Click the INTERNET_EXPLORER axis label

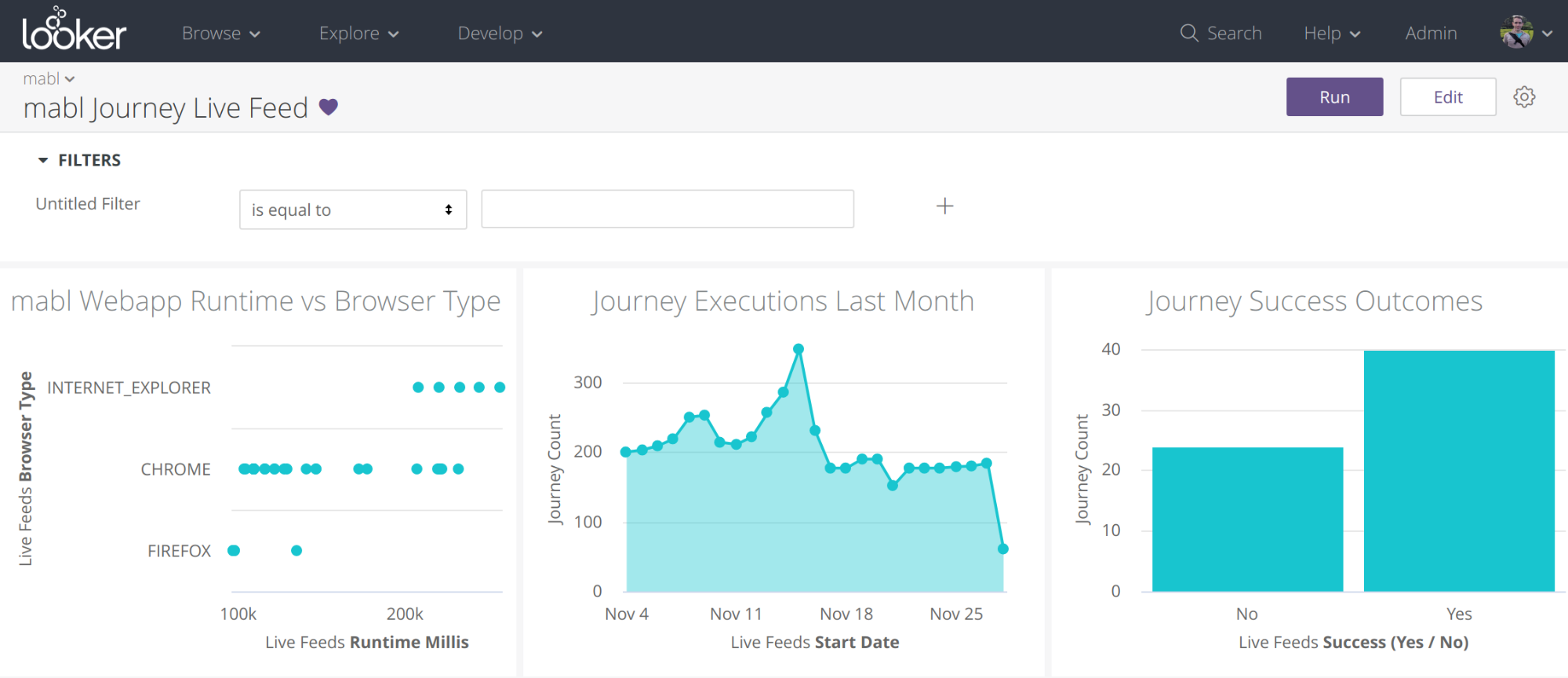(x=129, y=388)
